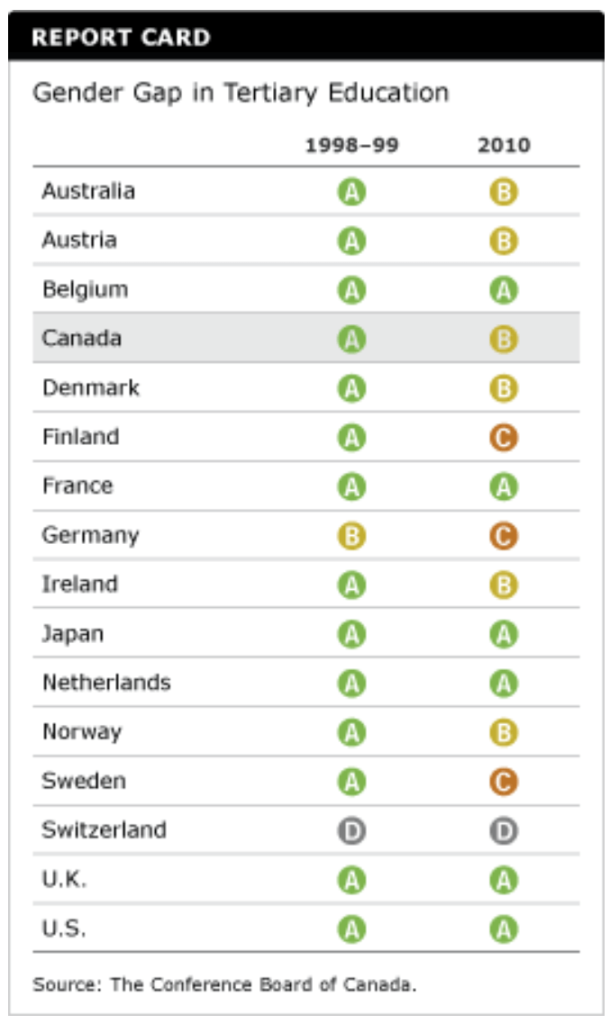Click Norway's 2010 grade B icon

point(504,733)
